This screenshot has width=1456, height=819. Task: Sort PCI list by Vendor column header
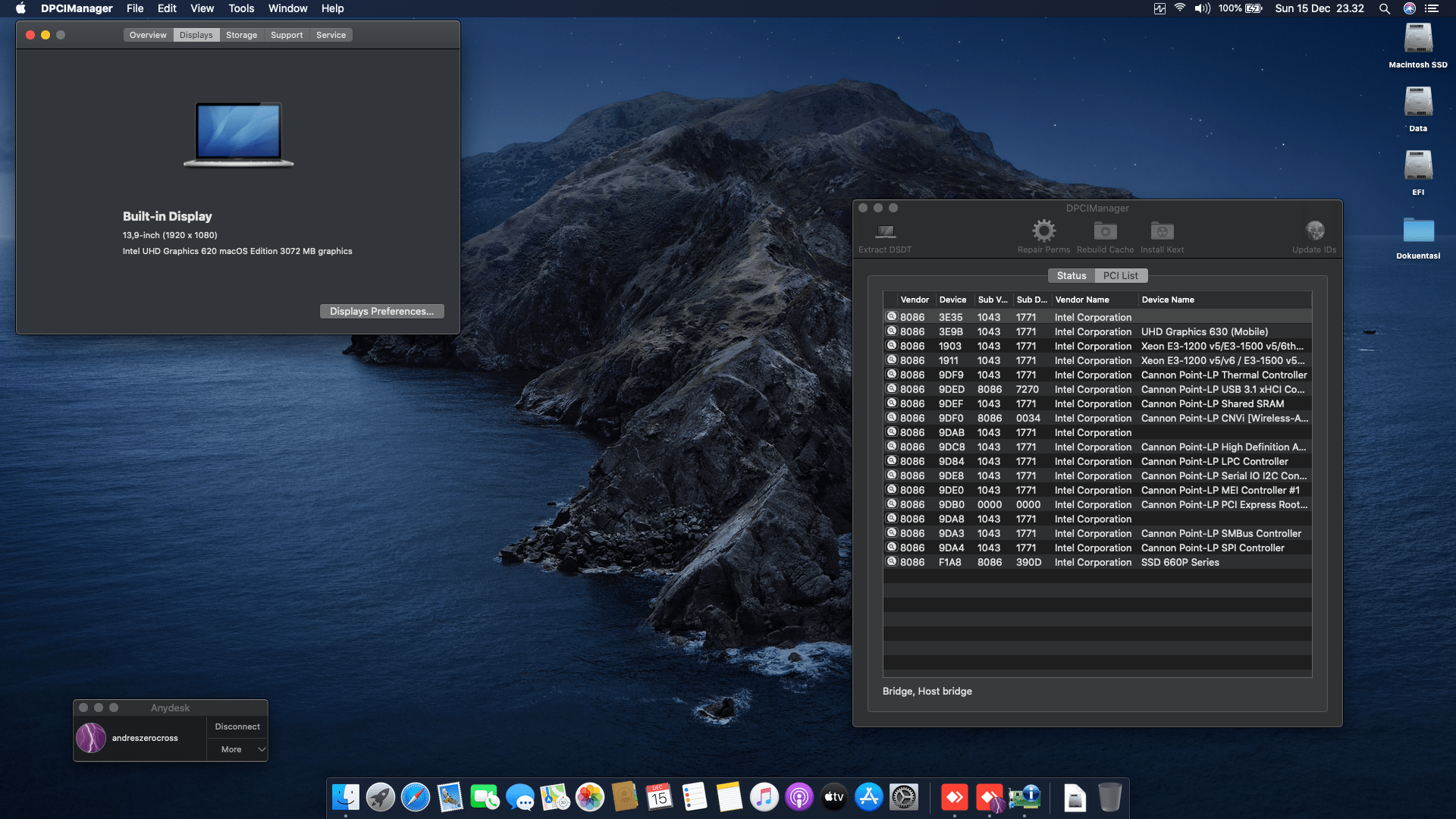tap(915, 300)
